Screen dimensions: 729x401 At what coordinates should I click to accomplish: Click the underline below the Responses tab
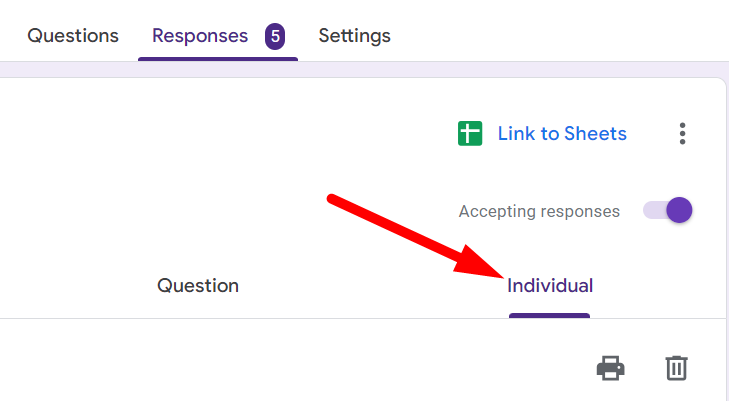click(217, 58)
